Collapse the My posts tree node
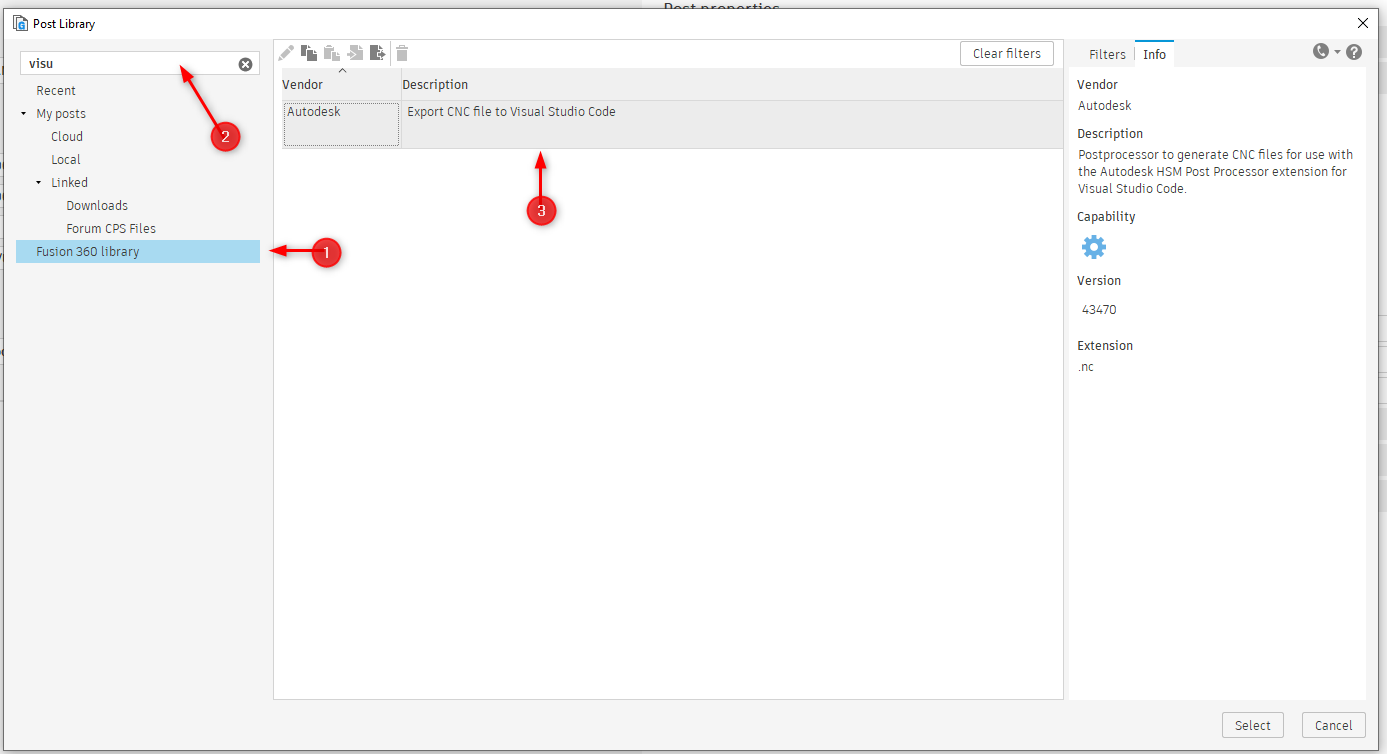1387x754 pixels. pyautogui.click(x=23, y=113)
